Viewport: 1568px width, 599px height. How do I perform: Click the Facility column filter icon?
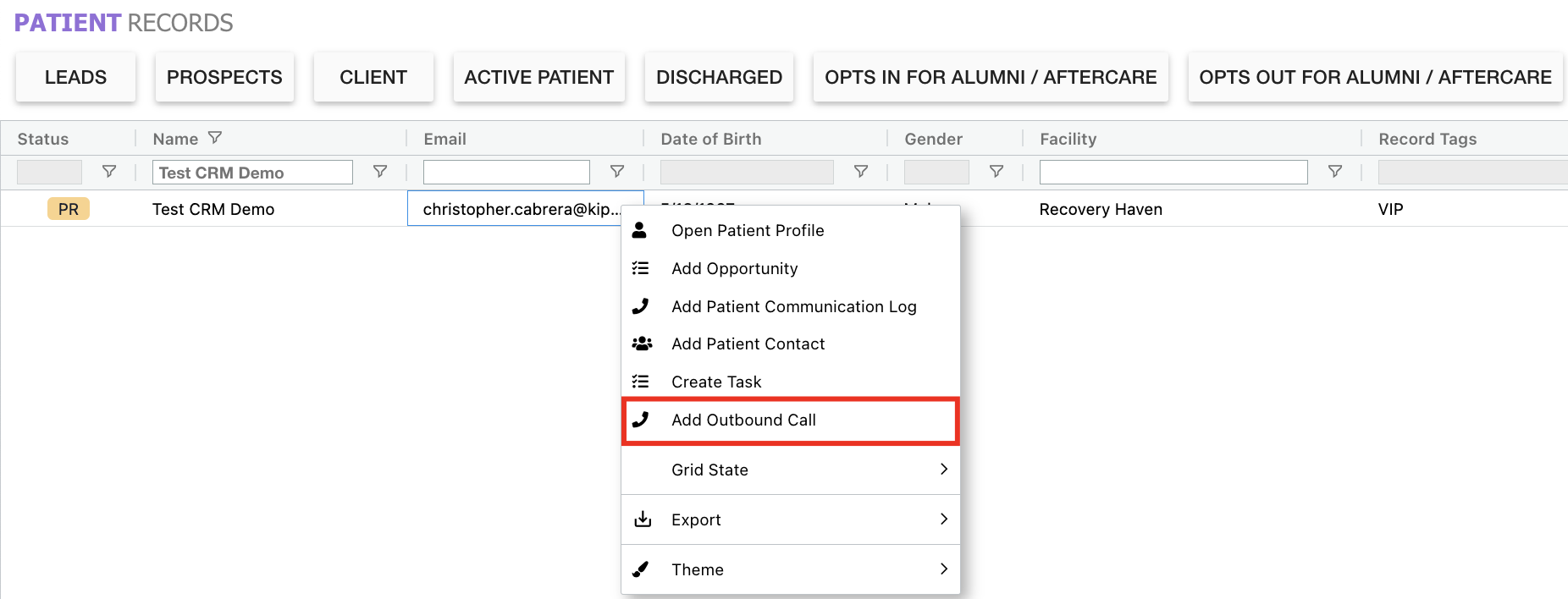[x=1335, y=172]
